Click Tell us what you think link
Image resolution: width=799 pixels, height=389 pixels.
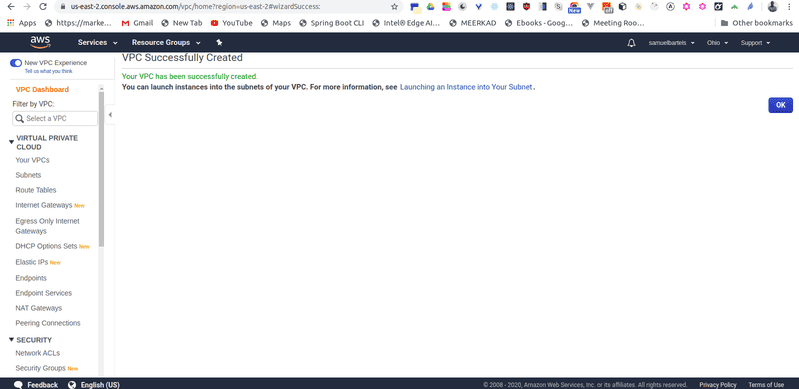click(48, 71)
